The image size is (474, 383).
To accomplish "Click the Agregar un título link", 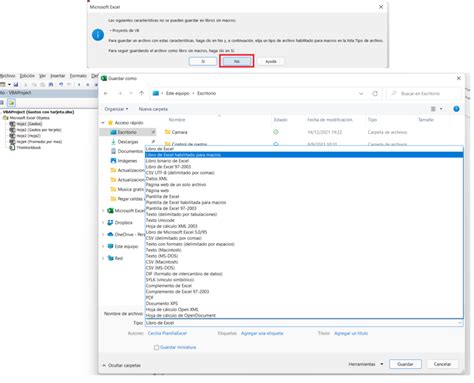I will click(x=351, y=333).
